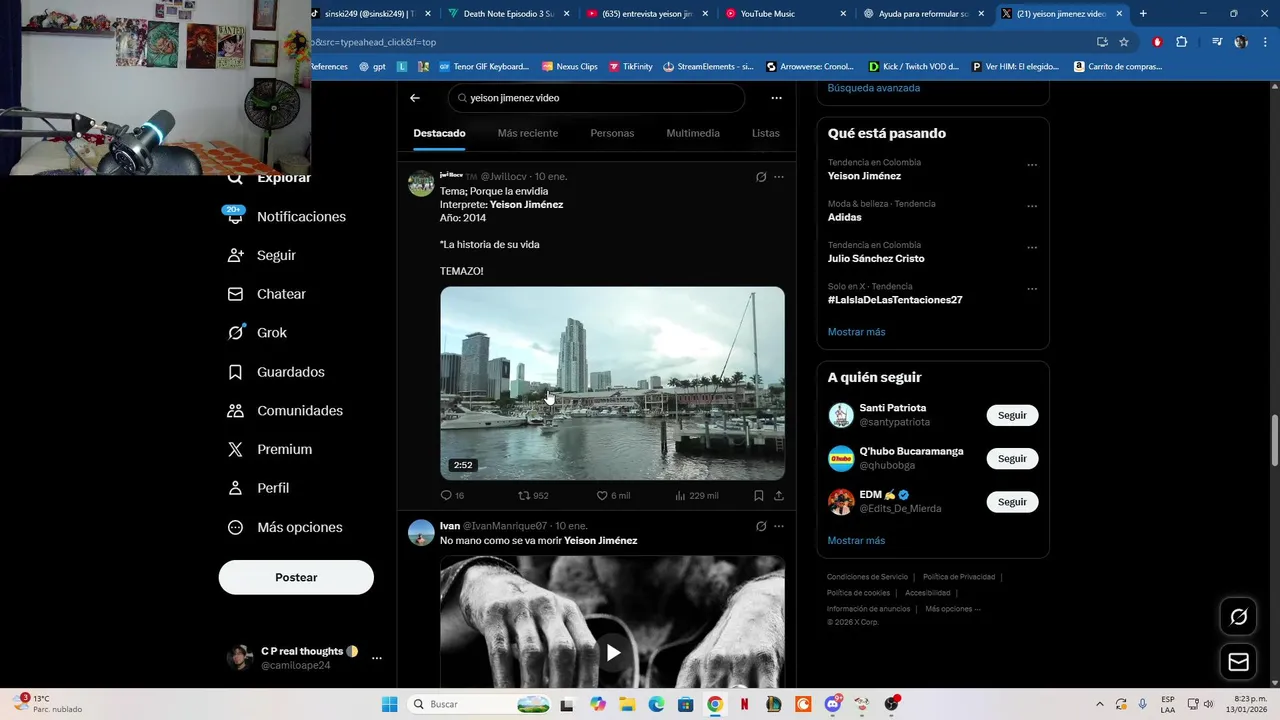Open the browser extensions puzzle icon

coord(1181,42)
